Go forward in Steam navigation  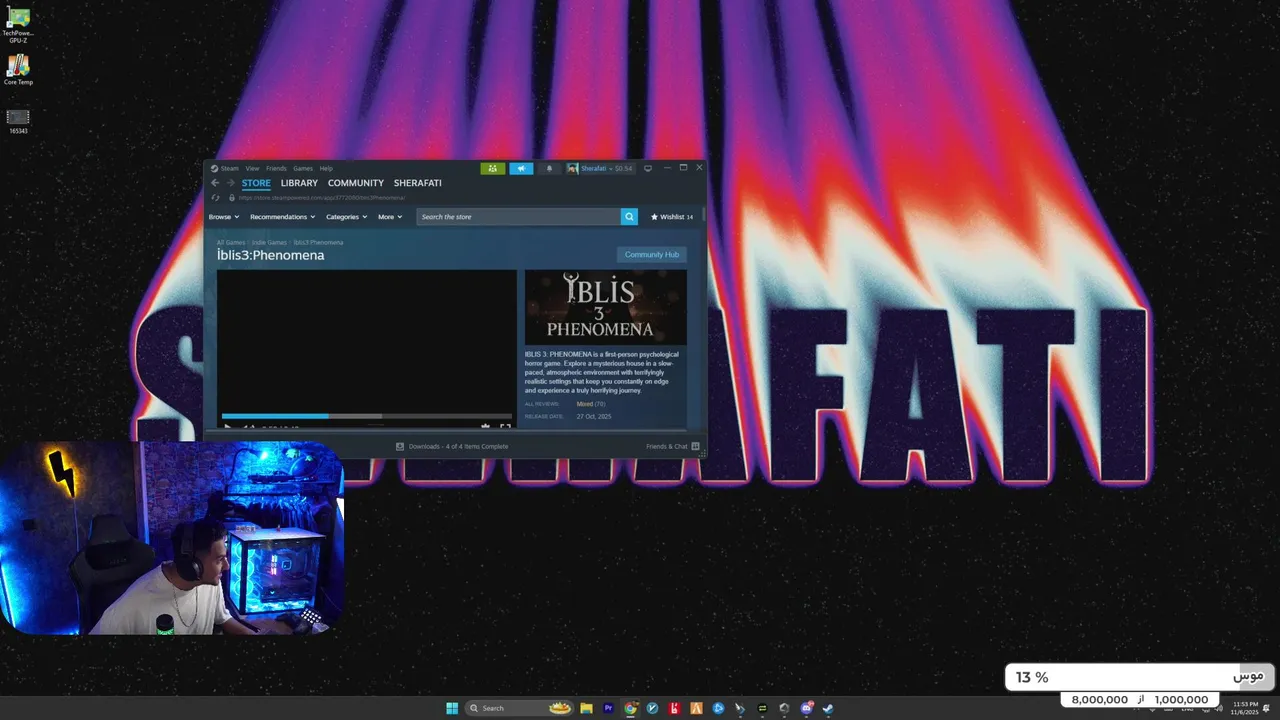(x=230, y=183)
